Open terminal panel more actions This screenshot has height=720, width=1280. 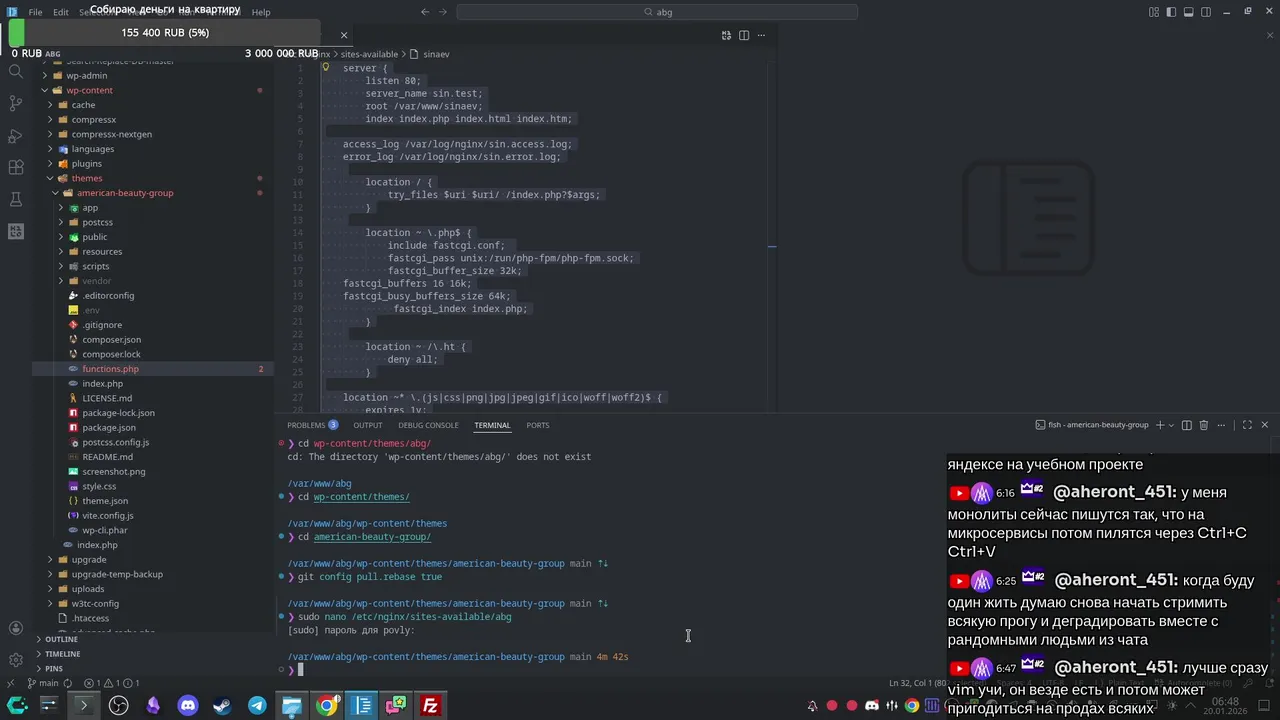pos(1221,425)
